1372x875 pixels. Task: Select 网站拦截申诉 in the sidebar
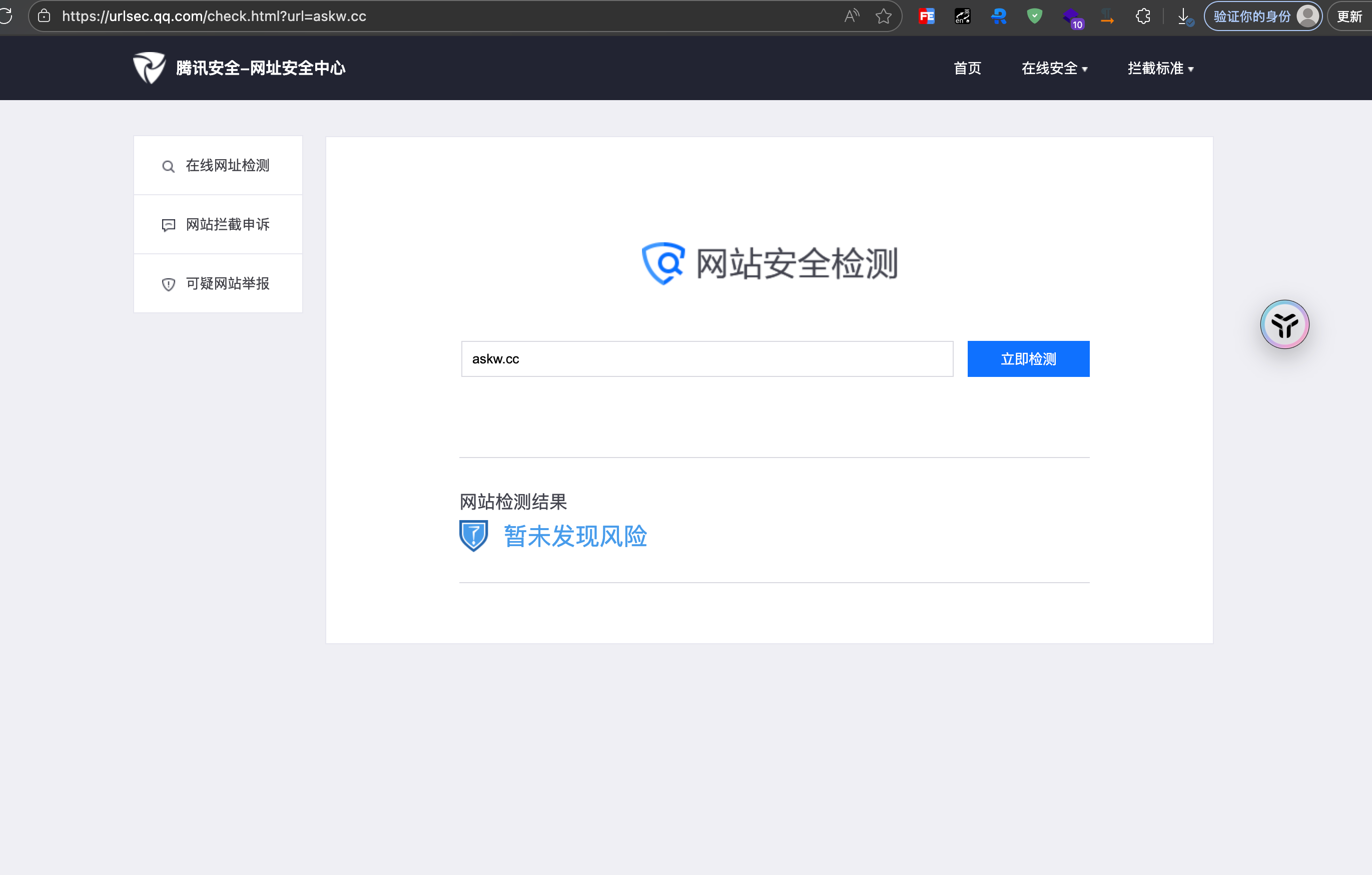[x=218, y=225]
